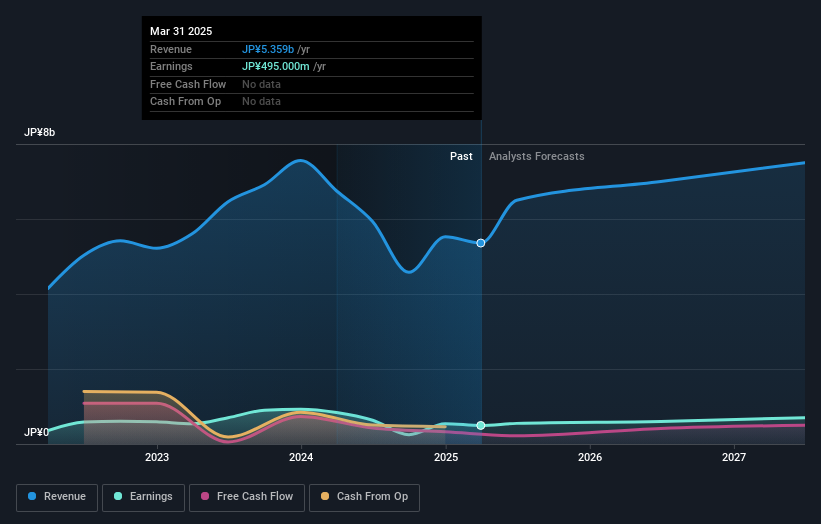Click the JP¥0 y-axis label

click(x=36, y=432)
